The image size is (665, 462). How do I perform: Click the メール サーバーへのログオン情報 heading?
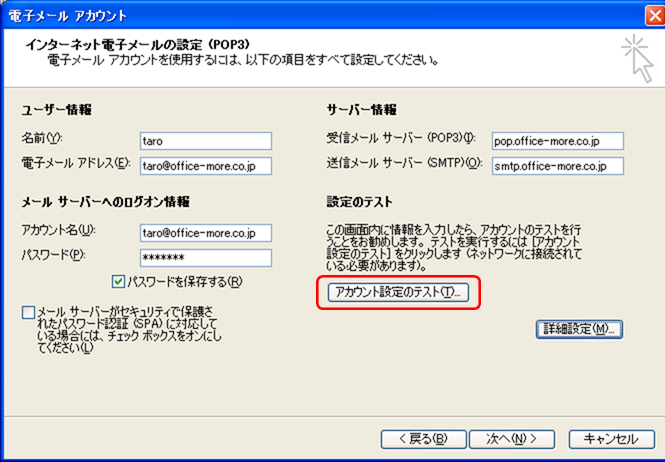coord(106,202)
